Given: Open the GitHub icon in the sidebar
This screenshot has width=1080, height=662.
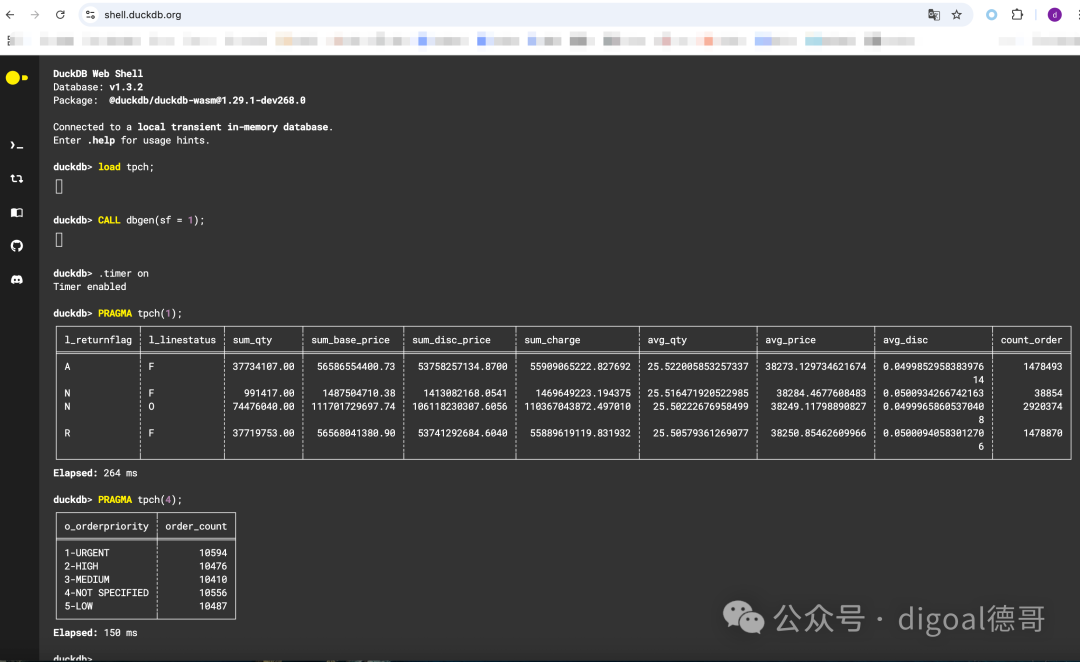Looking at the screenshot, I should [x=16, y=245].
